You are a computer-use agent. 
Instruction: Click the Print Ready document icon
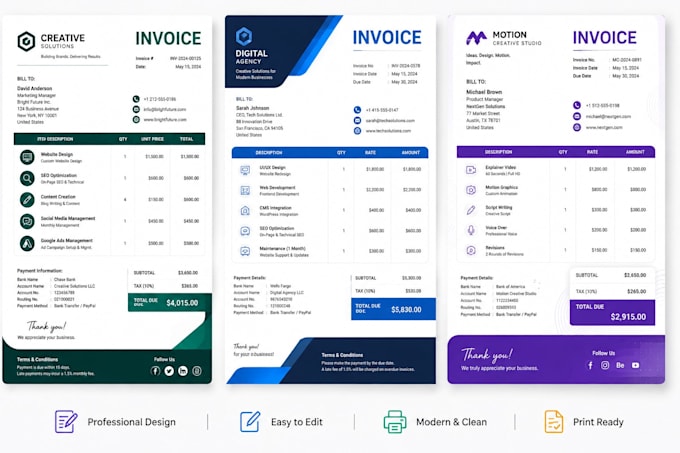(x=554, y=422)
